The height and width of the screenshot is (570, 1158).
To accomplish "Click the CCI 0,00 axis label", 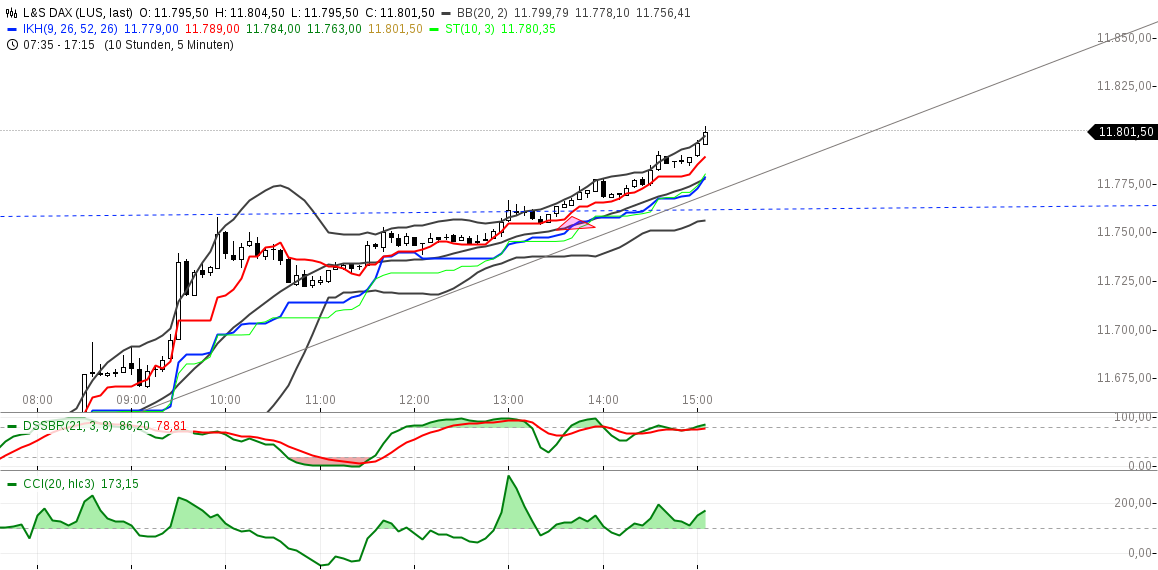I will [x=1141, y=553].
